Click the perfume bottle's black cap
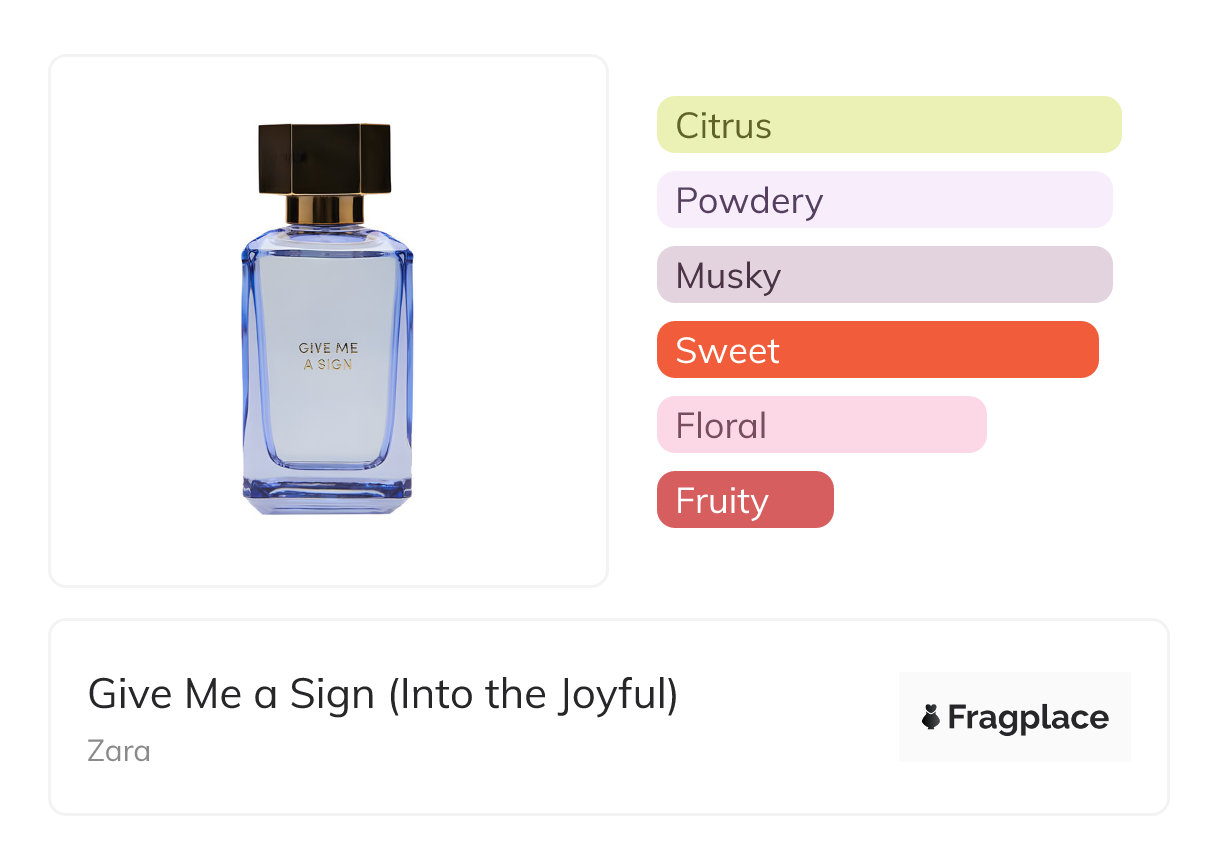This screenshot has width=1218, height=864. (x=324, y=158)
